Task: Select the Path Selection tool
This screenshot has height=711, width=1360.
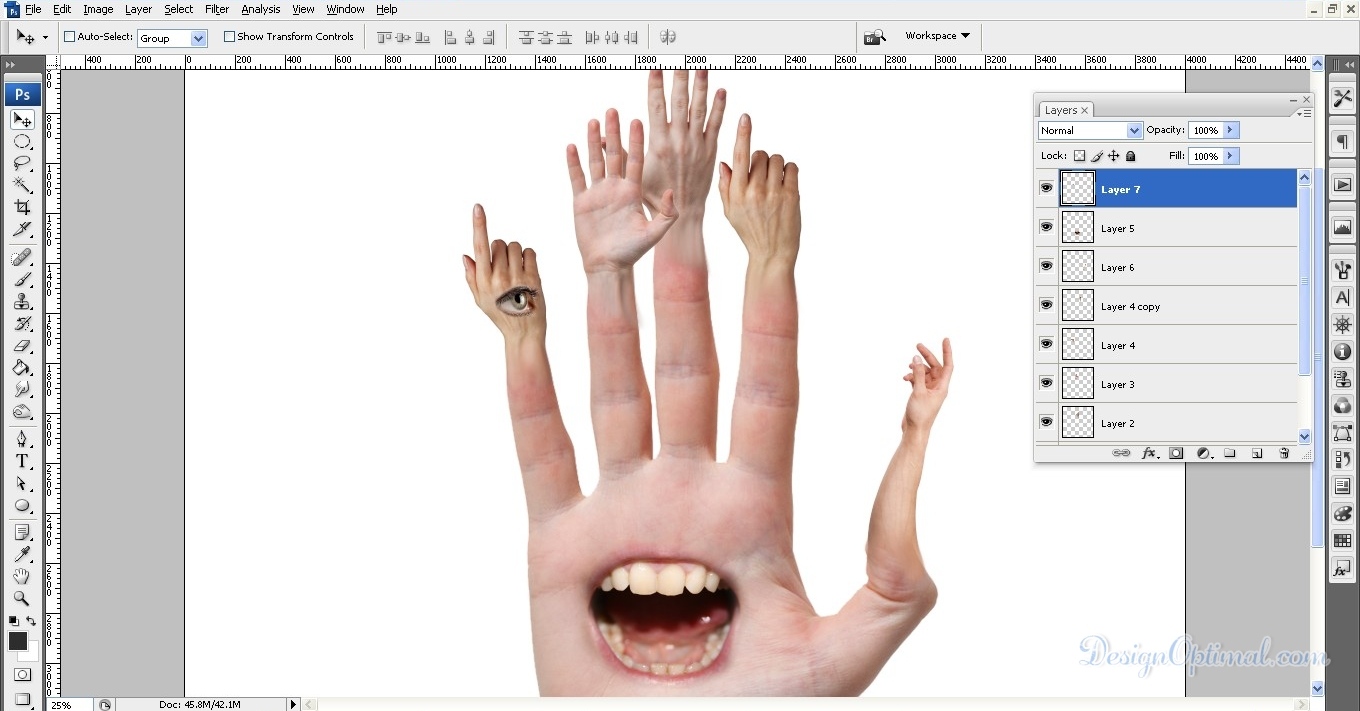Action: tap(22, 483)
